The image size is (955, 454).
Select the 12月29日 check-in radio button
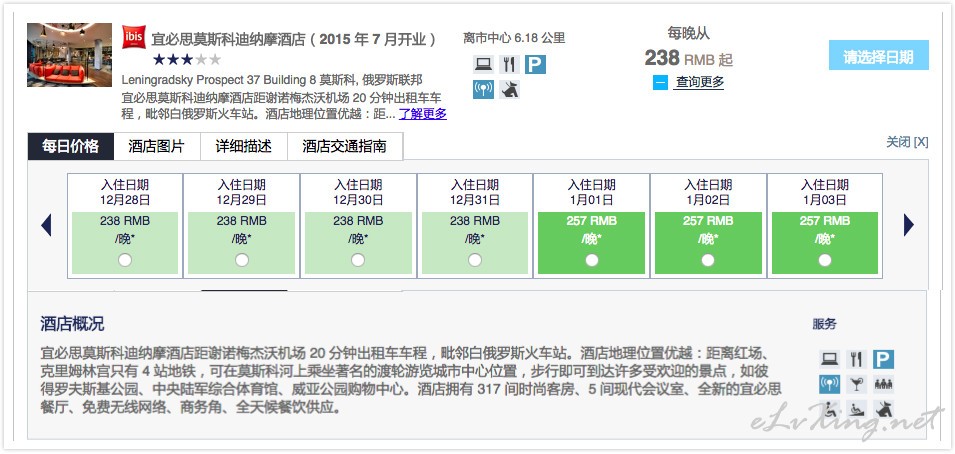pyautogui.click(x=242, y=260)
